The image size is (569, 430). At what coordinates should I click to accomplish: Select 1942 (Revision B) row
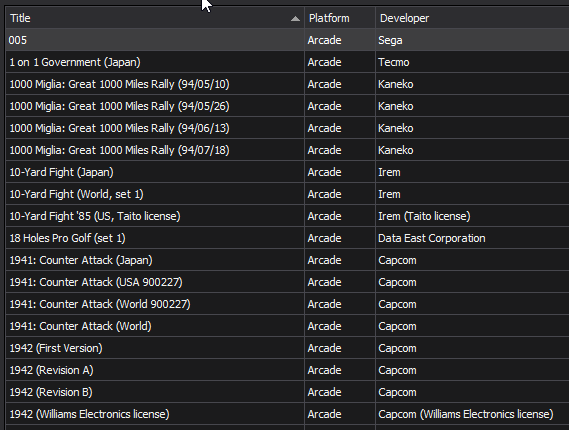point(287,392)
